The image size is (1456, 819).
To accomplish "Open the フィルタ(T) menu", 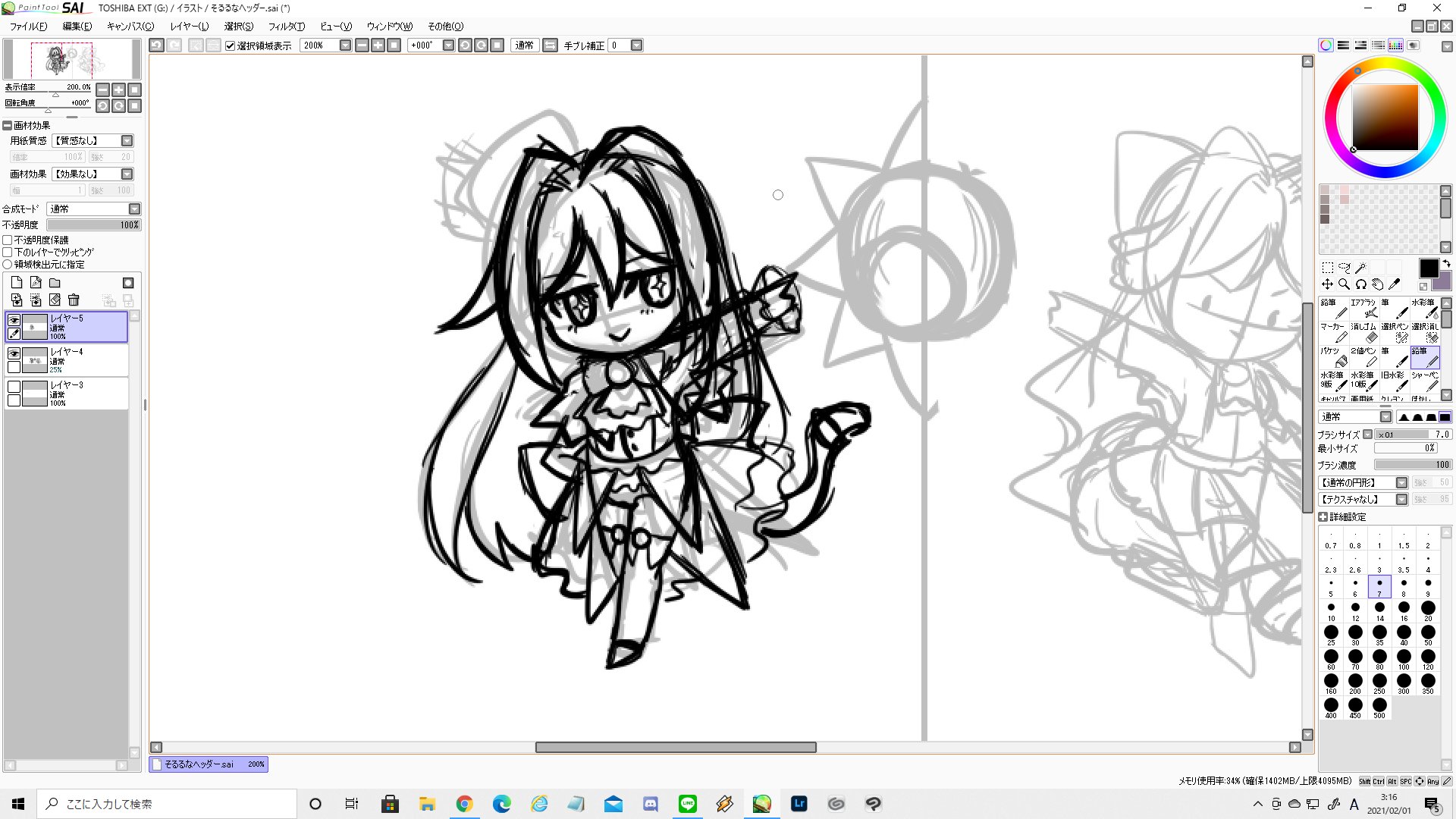I will (x=286, y=27).
